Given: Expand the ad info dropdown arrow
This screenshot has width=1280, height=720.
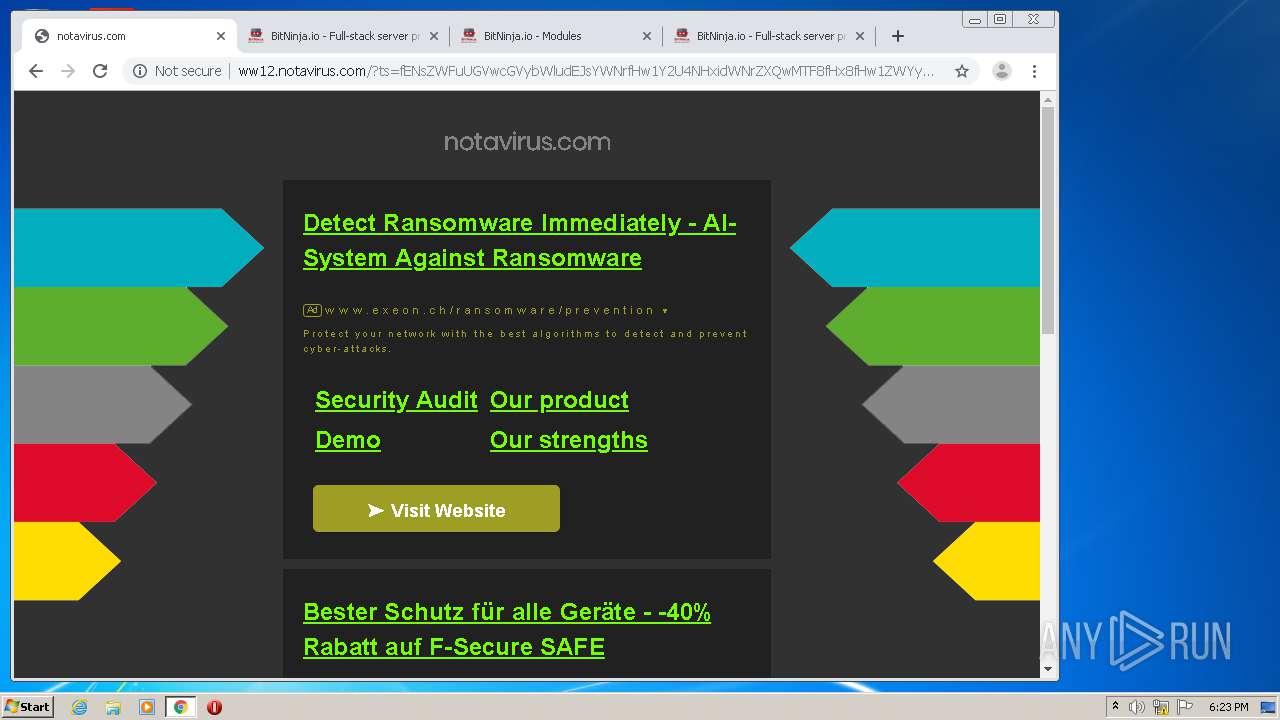Looking at the screenshot, I should pyautogui.click(x=665, y=311).
